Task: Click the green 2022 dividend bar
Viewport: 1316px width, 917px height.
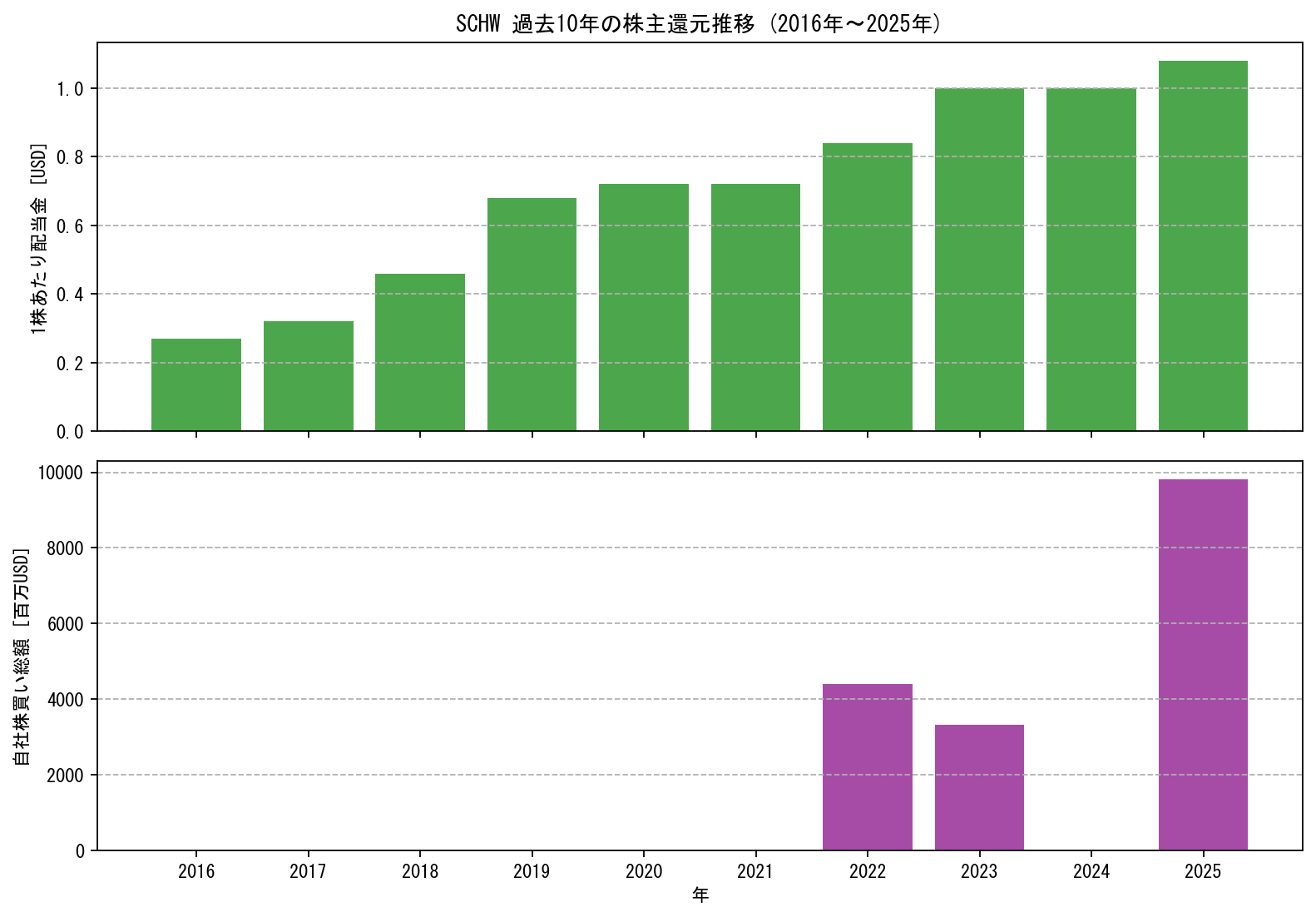Action: click(x=868, y=287)
